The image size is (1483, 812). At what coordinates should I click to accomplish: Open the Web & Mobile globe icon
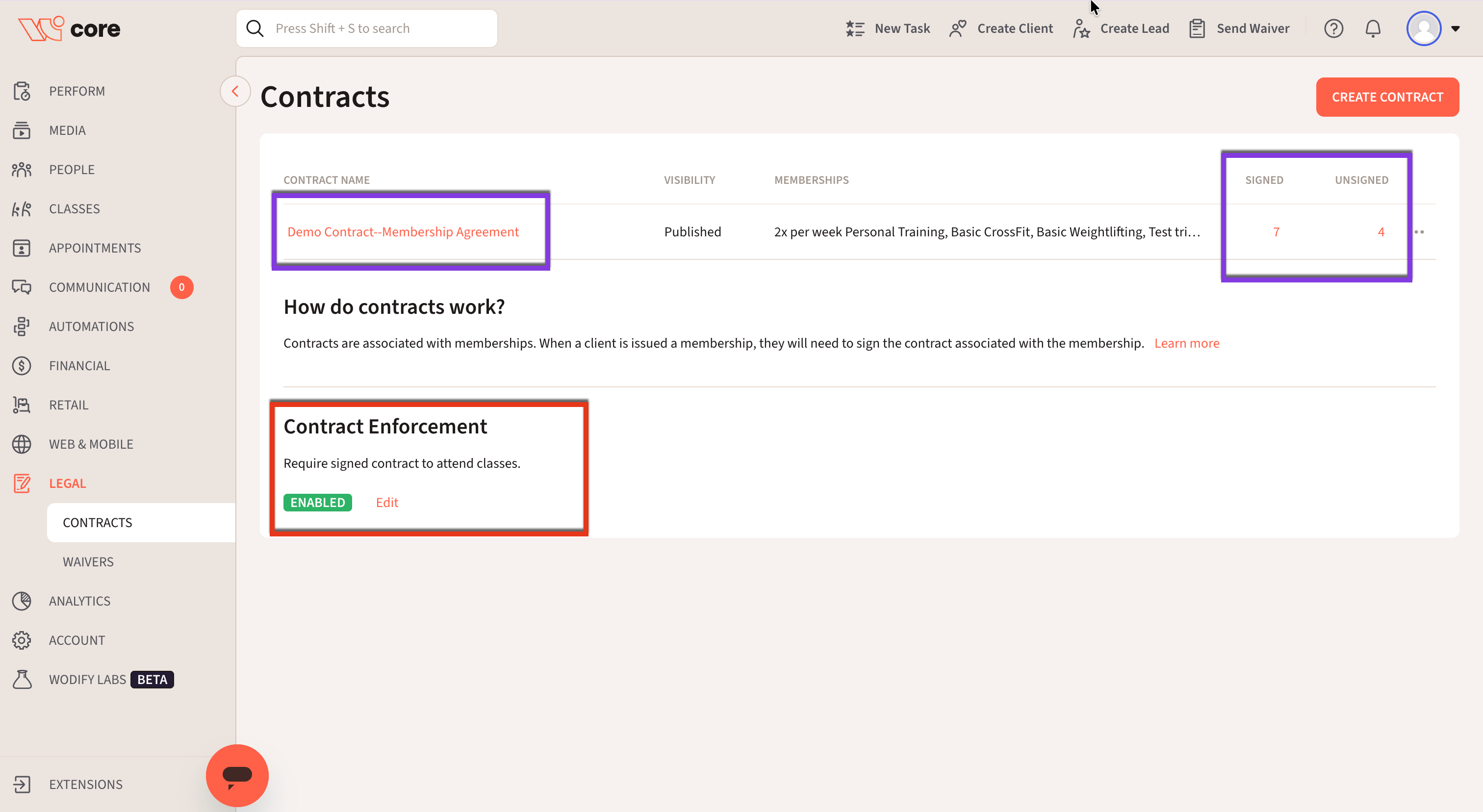click(x=22, y=444)
